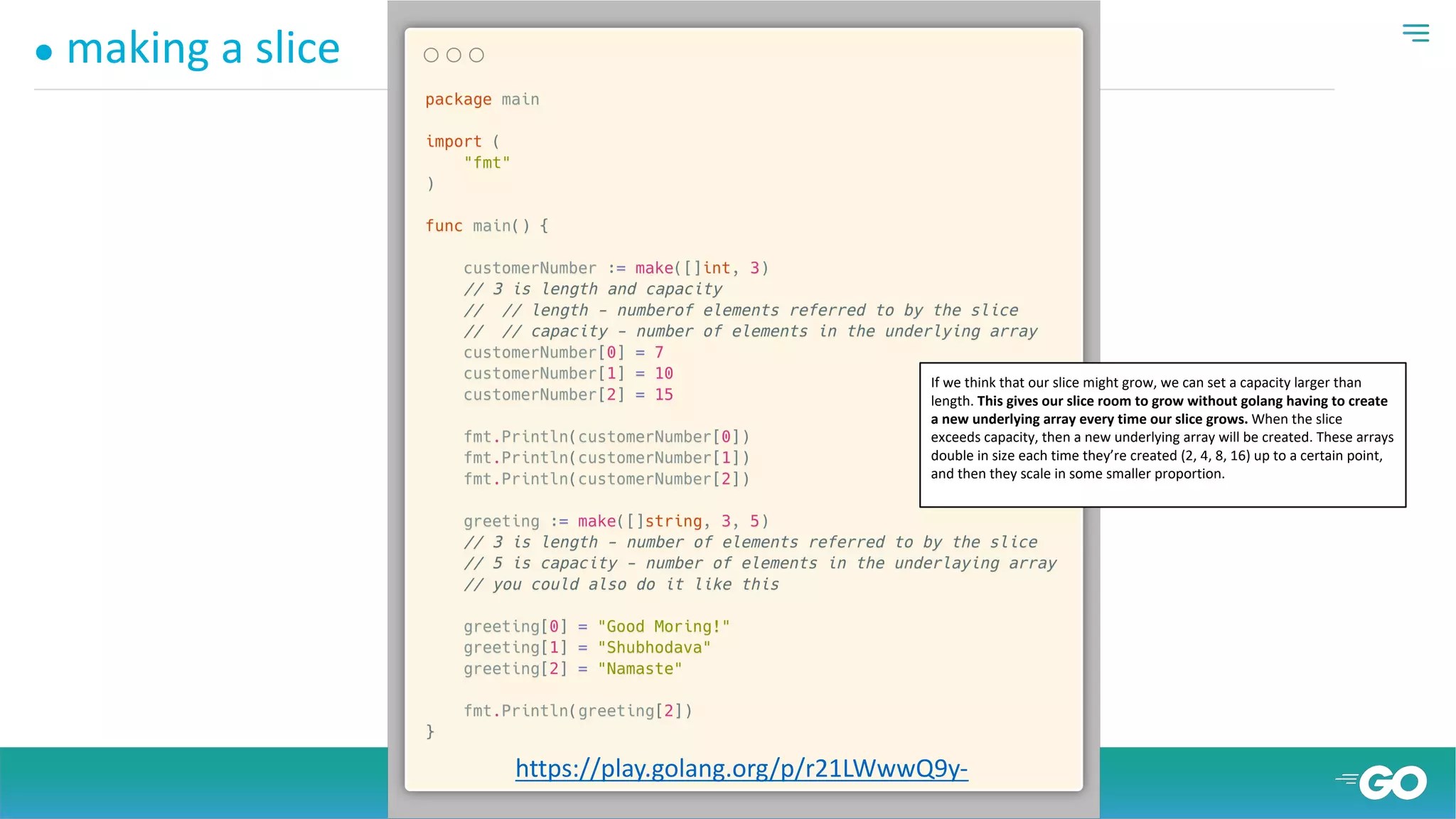This screenshot has width=1456, height=819.
Task: Click the 'func main() {' line
Action: click(486, 226)
